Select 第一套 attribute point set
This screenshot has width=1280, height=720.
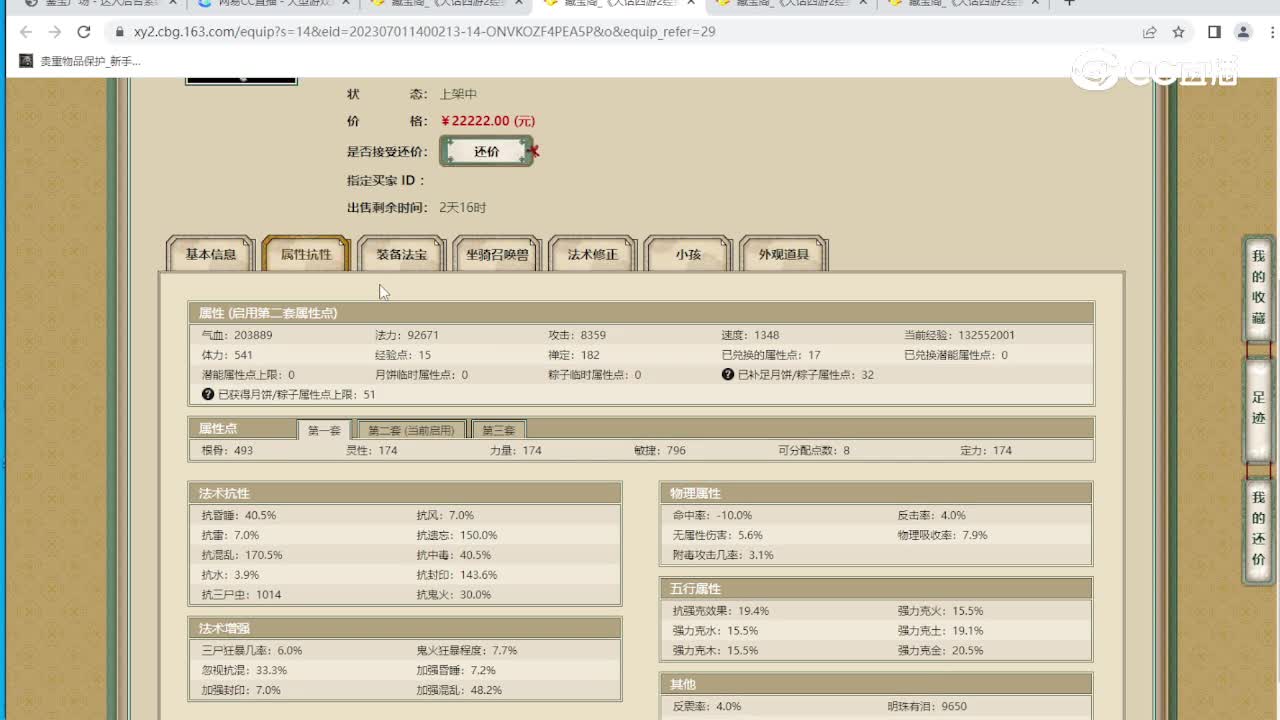pos(324,430)
